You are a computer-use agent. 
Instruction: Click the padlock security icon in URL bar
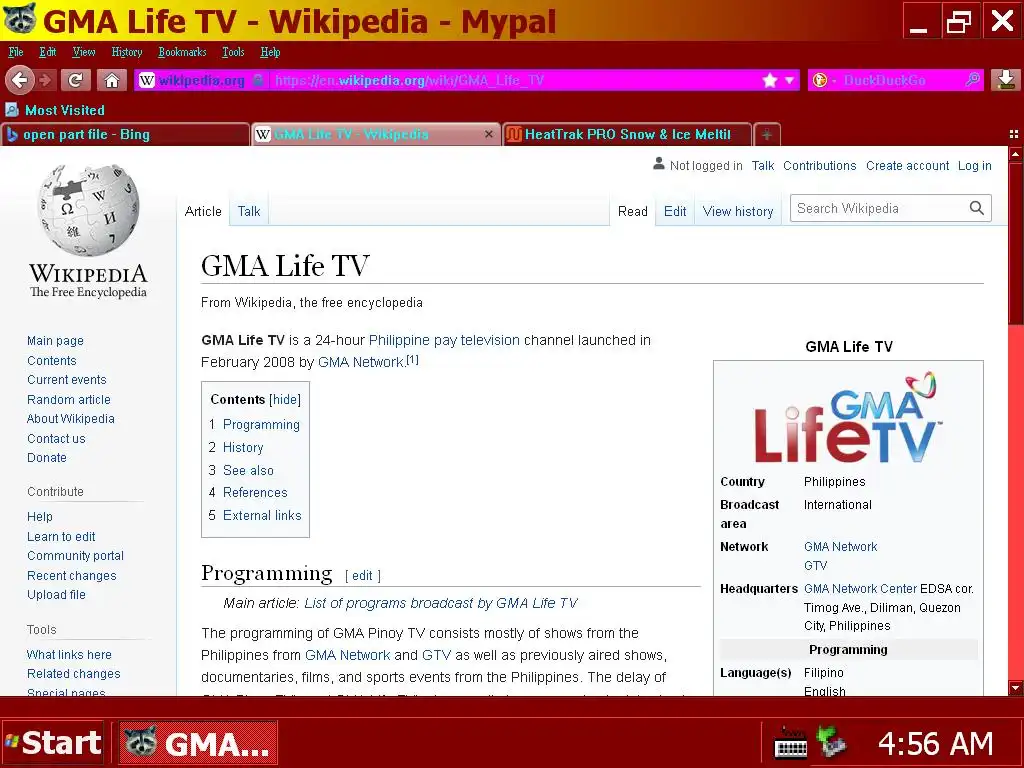point(259,80)
